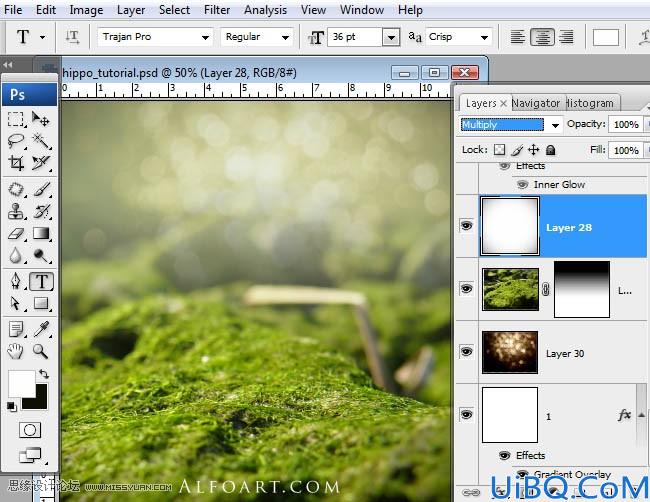The height and width of the screenshot is (502, 650).
Task: Select the Hand tool
Action: 16,352
